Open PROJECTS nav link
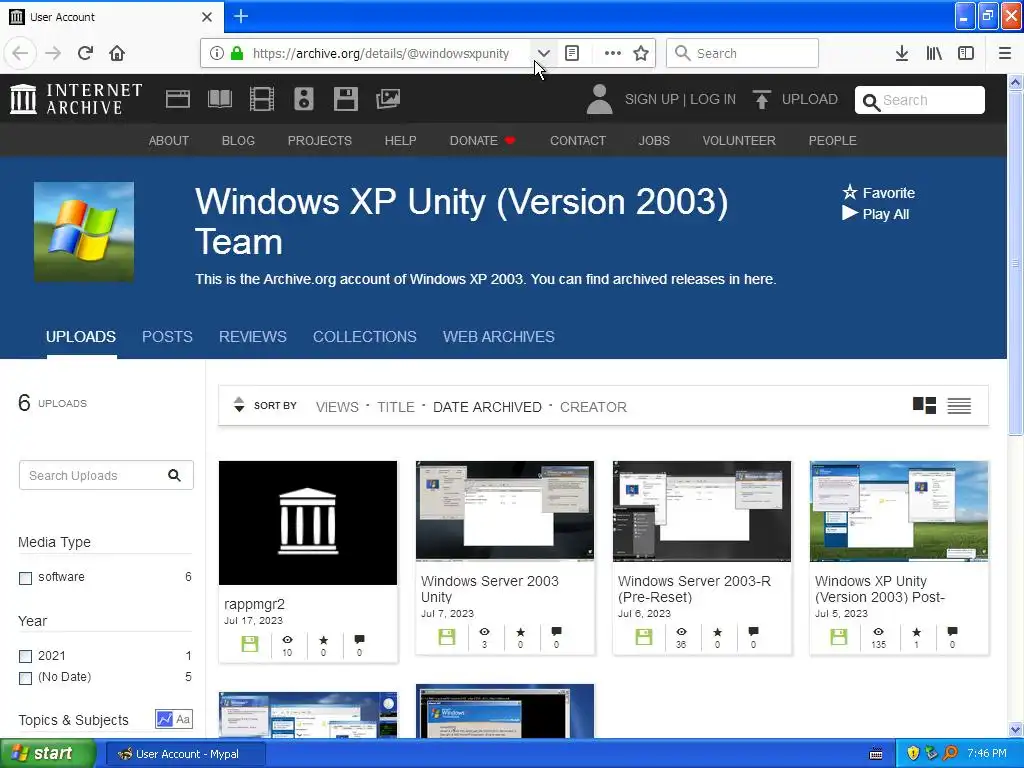Screen dimensions: 1024x768 [x=320, y=140]
